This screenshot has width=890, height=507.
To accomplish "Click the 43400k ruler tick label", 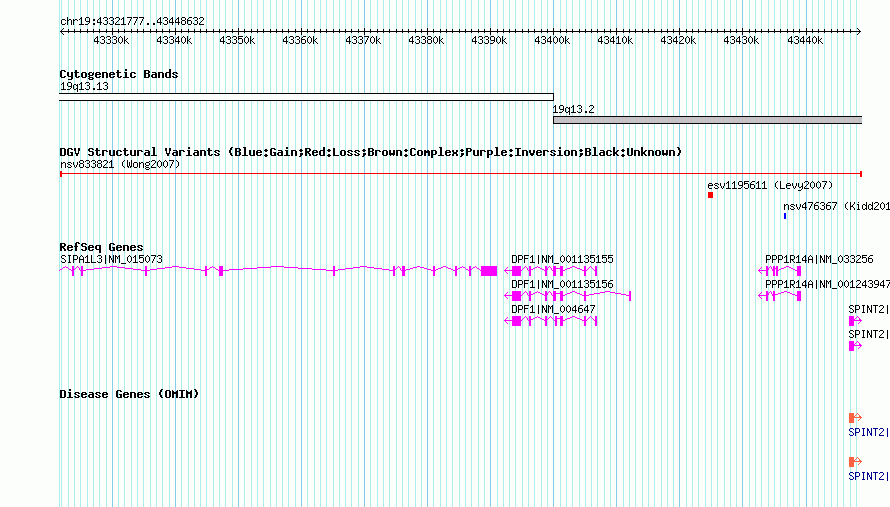I will click(x=552, y=40).
